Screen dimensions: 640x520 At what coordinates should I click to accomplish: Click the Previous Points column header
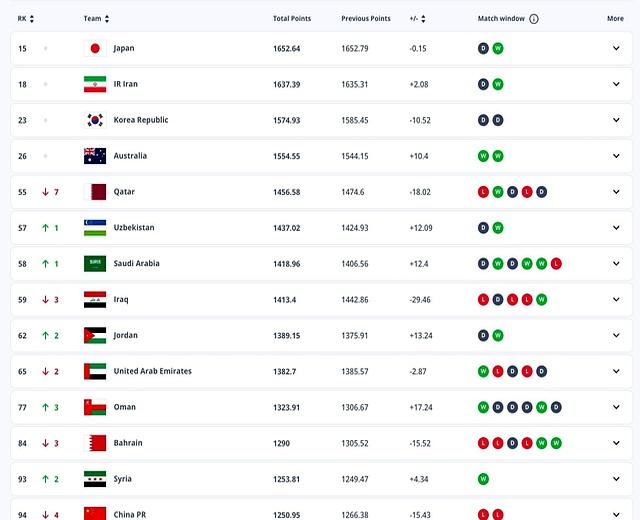pos(366,19)
